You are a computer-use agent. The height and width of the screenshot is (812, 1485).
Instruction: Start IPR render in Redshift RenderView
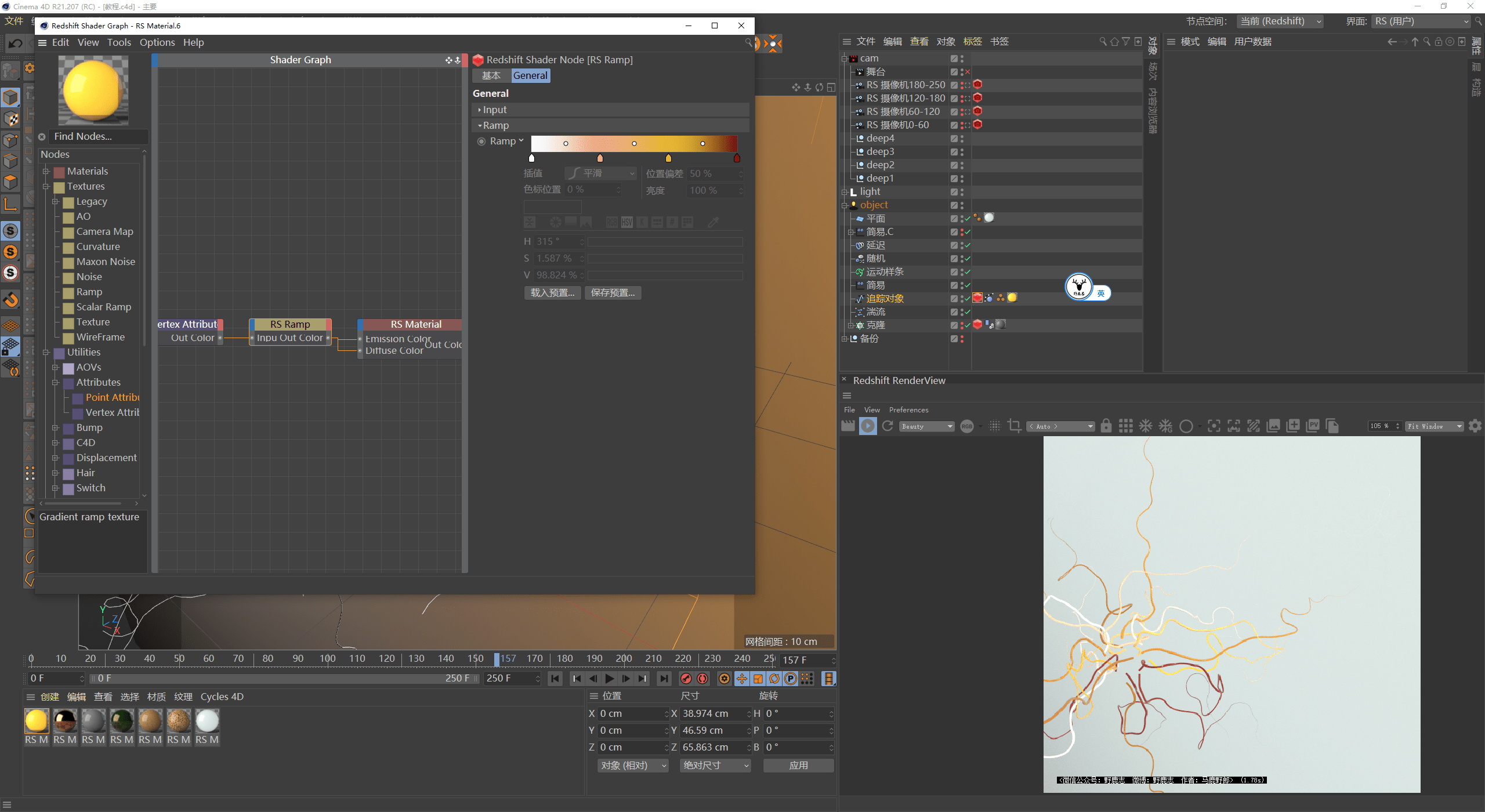pyautogui.click(x=868, y=426)
